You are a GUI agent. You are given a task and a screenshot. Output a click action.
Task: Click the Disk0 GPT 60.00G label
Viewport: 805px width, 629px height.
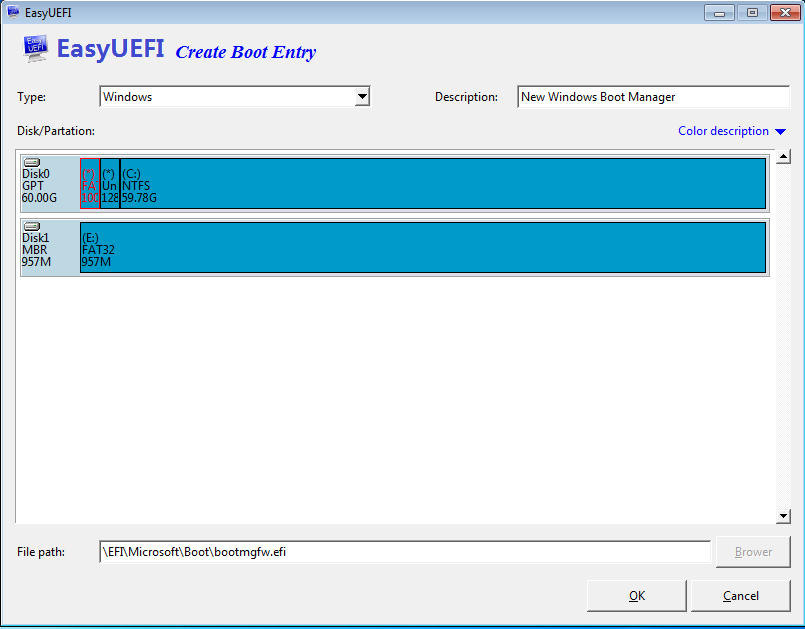point(39,186)
